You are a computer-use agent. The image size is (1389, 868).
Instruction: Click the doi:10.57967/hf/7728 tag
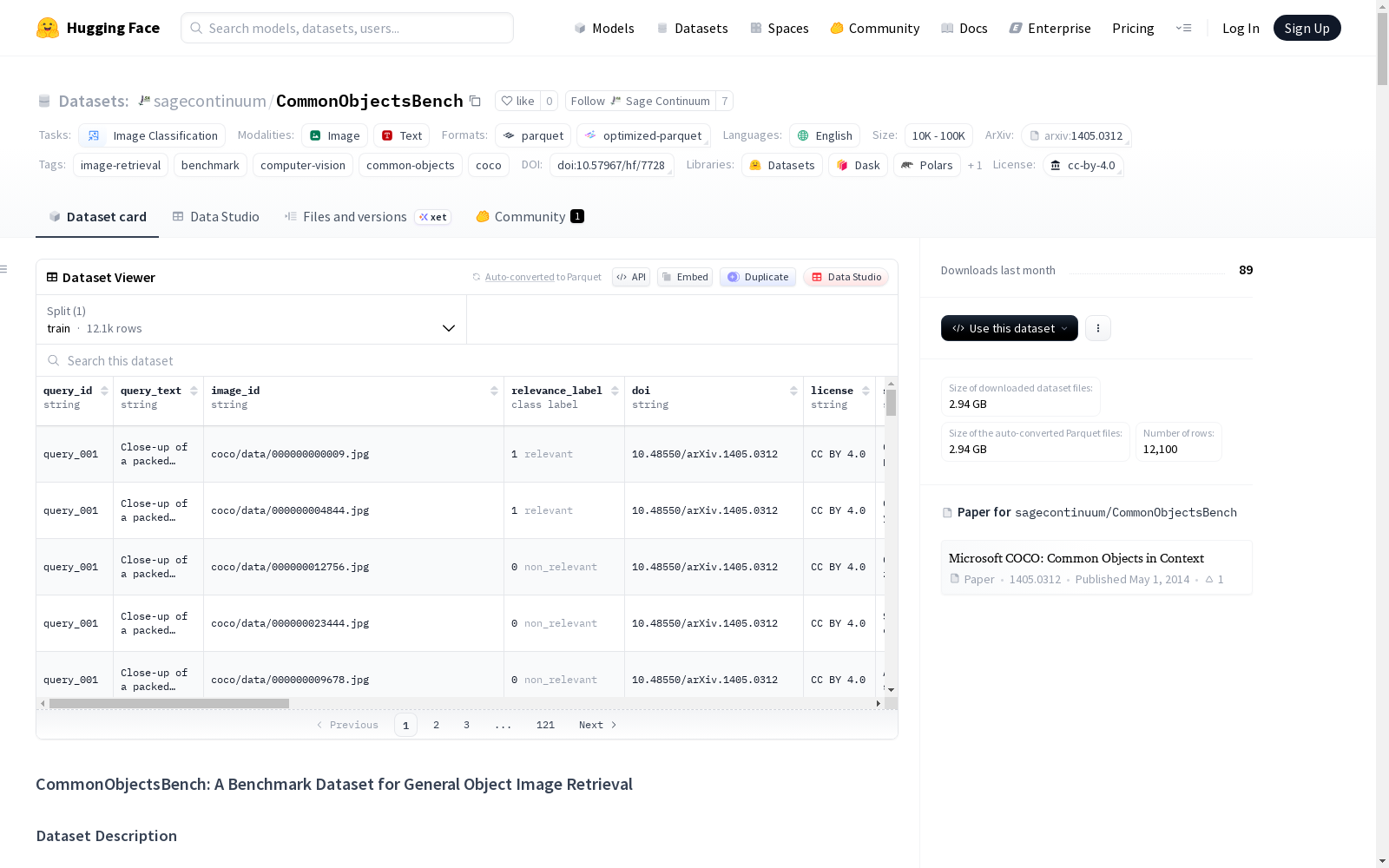611,165
